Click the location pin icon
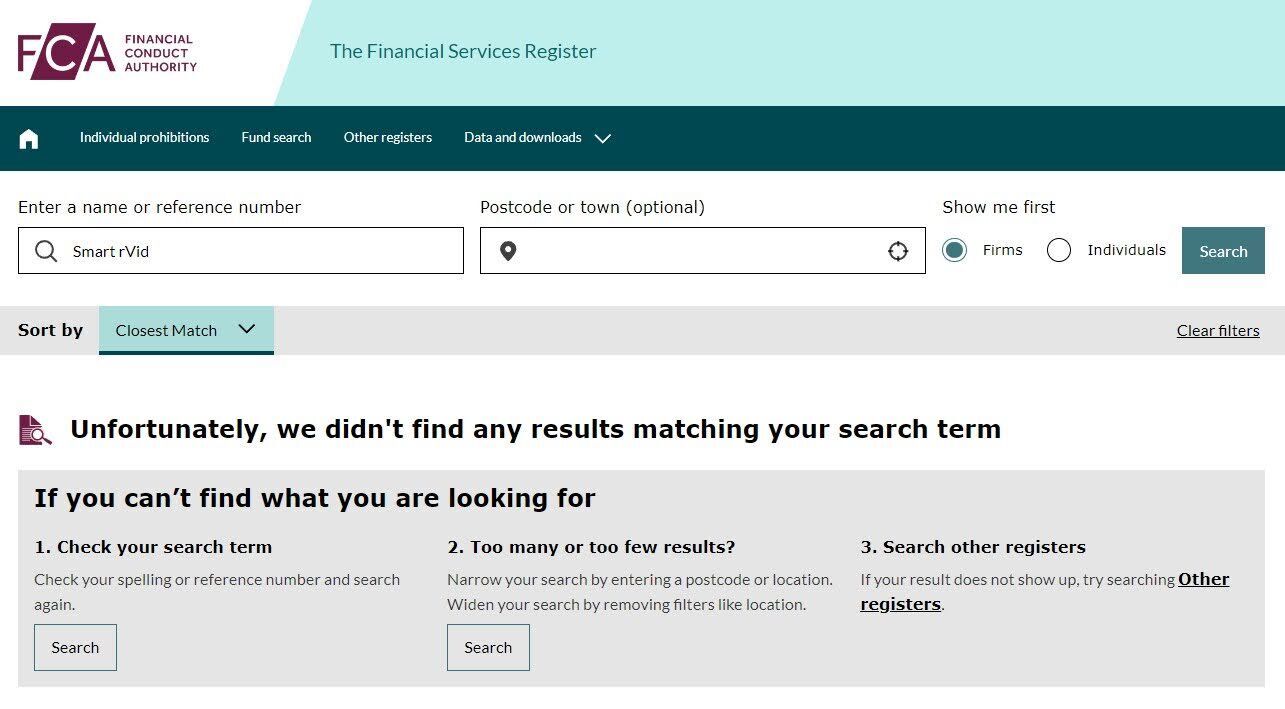The height and width of the screenshot is (709, 1285). point(508,251)
